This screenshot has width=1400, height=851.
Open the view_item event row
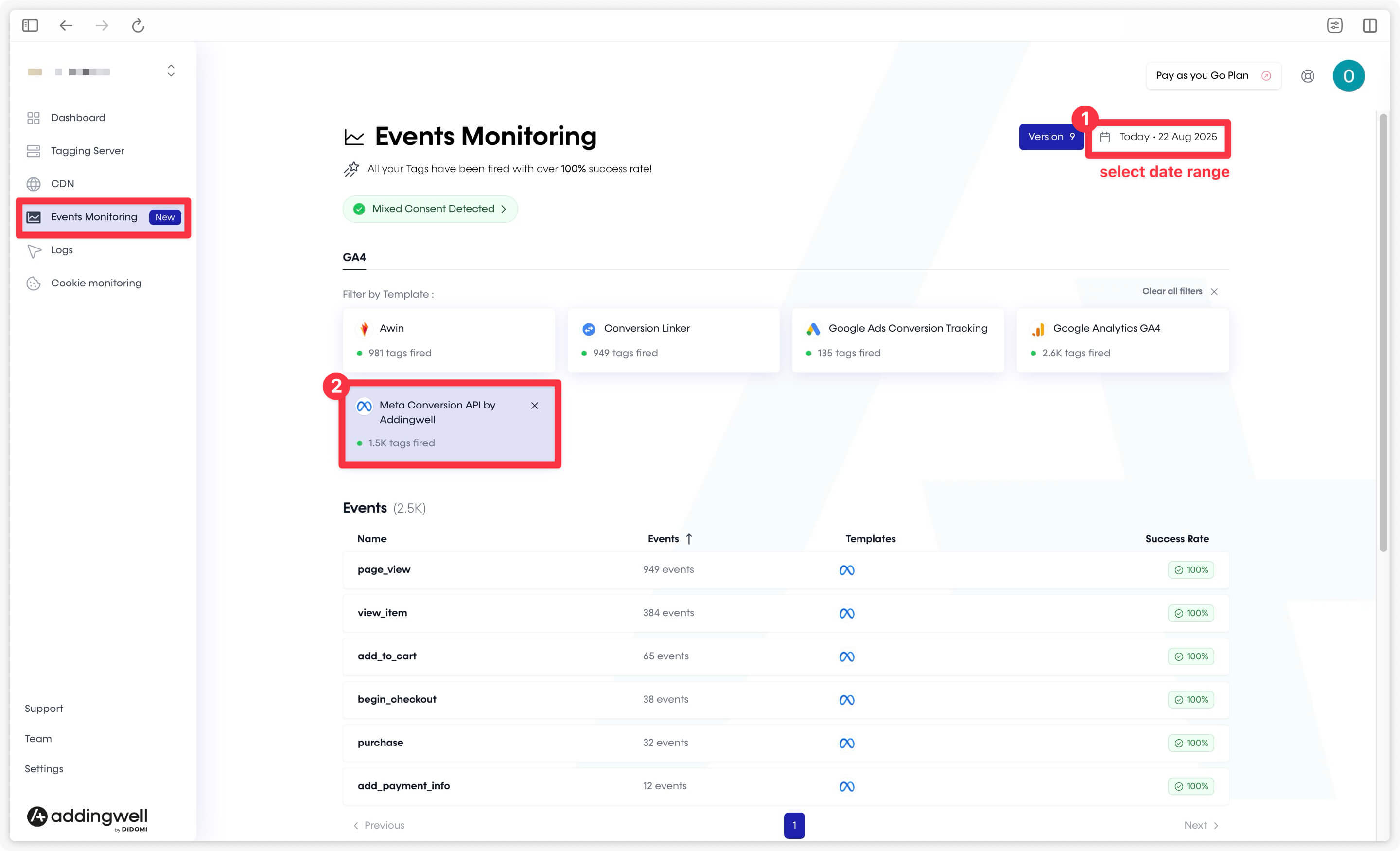click(786, 613)
